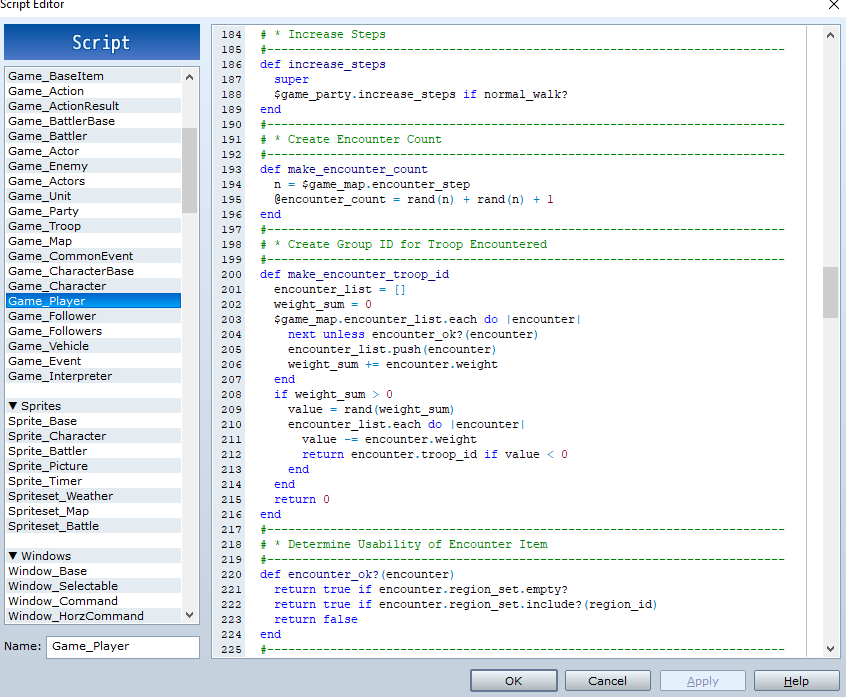The image size is (846, 697).
Task: Open Help for the Script Editor
Action: pos(796,681)
